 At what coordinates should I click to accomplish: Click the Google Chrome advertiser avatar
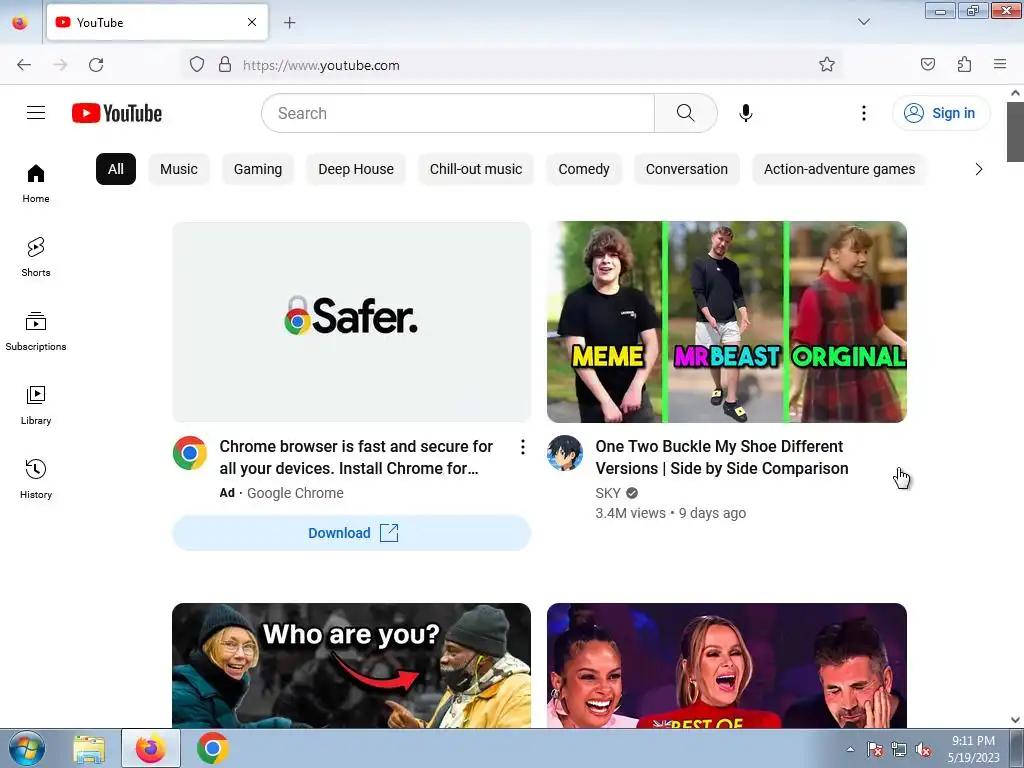click(190, 453)
